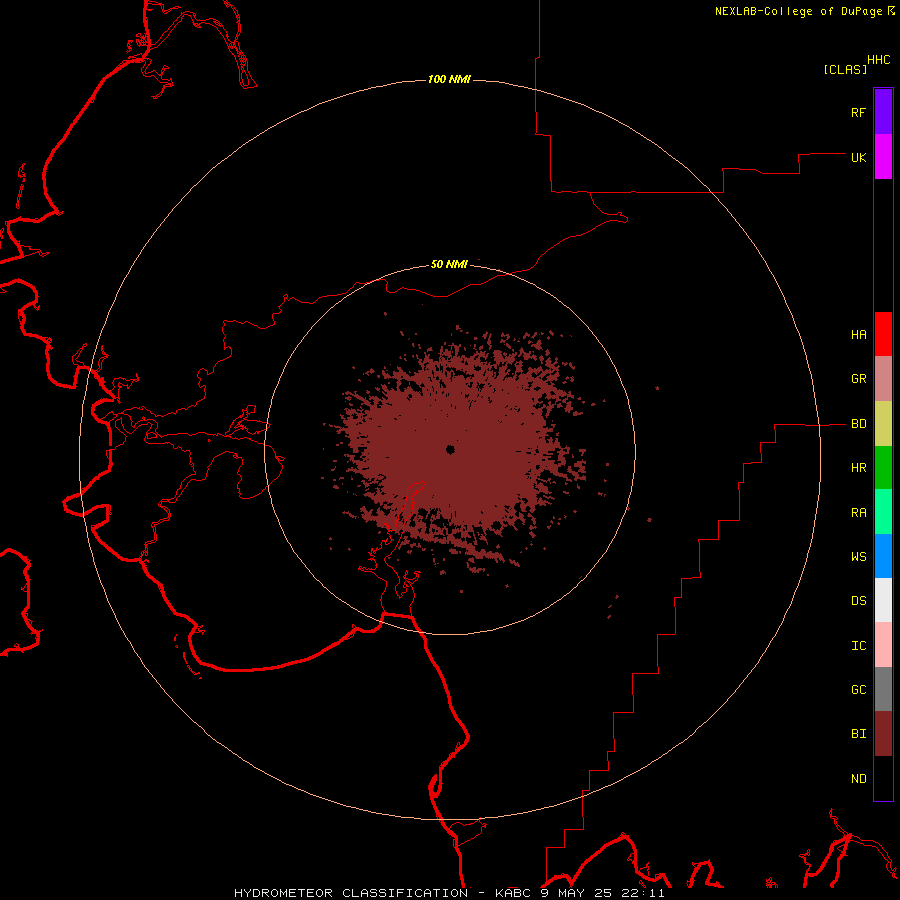
Task: Click the WS blue legend swatch
Action: [x=883, y=556]
